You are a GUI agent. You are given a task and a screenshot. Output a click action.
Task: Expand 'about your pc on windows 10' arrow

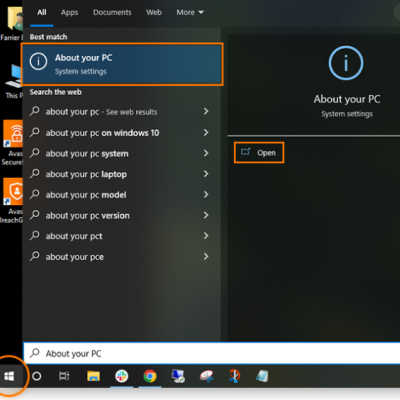tap(206, 133)
